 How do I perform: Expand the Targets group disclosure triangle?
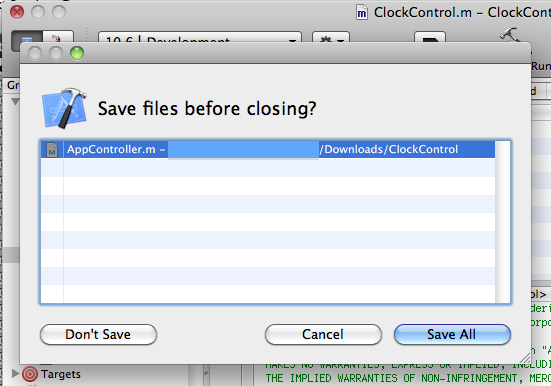(15, 373)
